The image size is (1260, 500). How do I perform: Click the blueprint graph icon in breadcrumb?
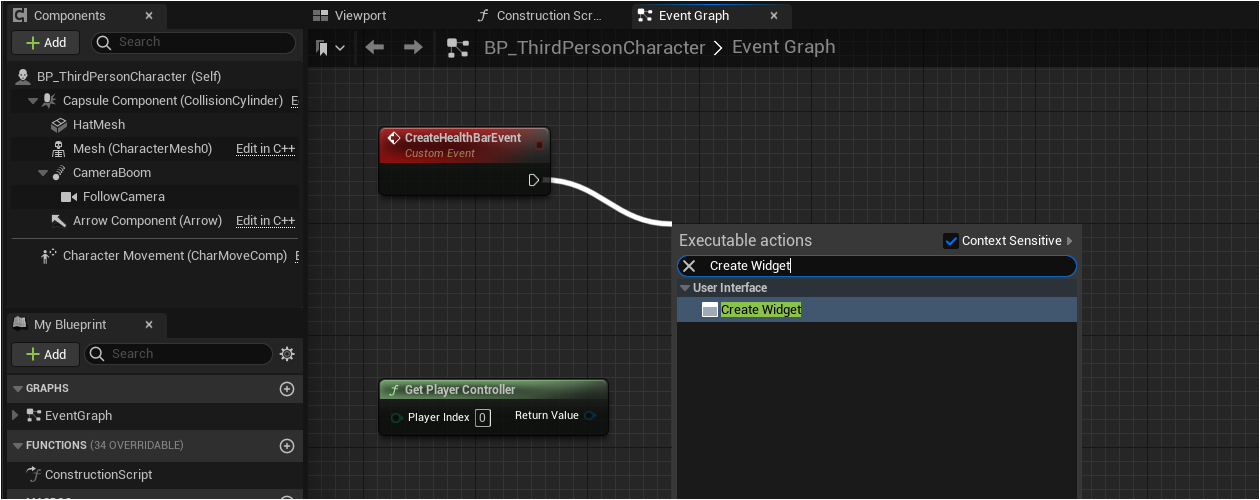[457, 48]
